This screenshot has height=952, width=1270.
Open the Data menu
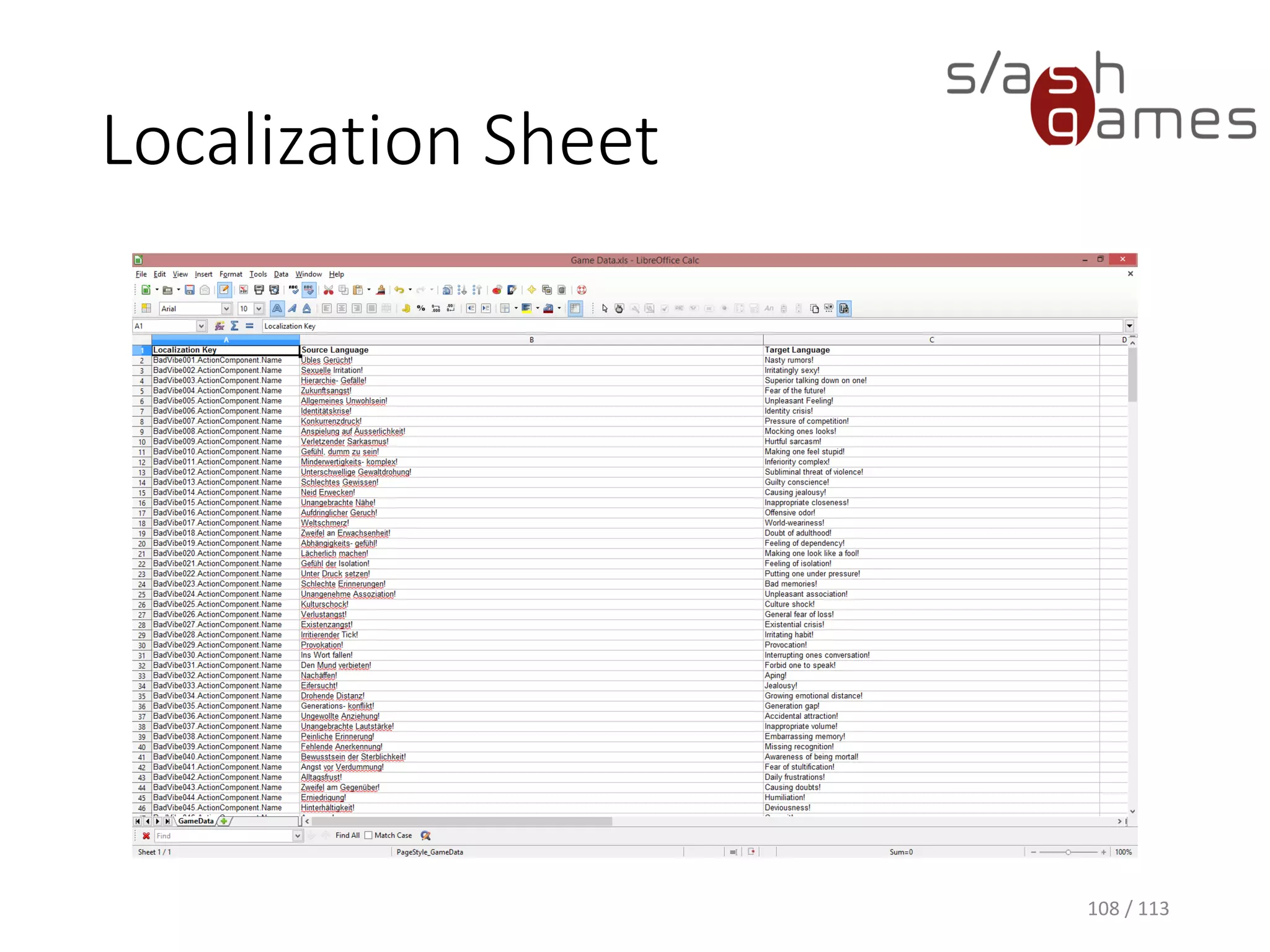281,275
